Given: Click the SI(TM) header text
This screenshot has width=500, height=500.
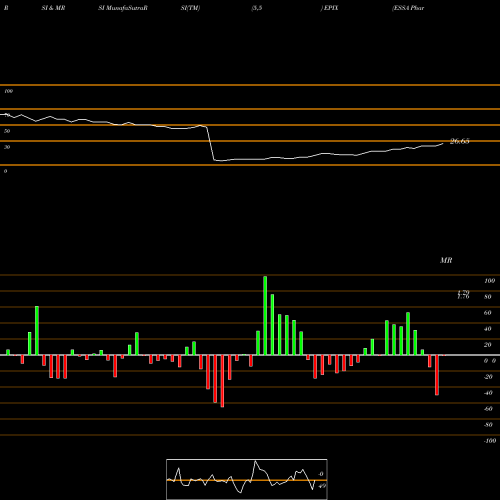Looking at the screenshot, I should click(x=190, y=8).
